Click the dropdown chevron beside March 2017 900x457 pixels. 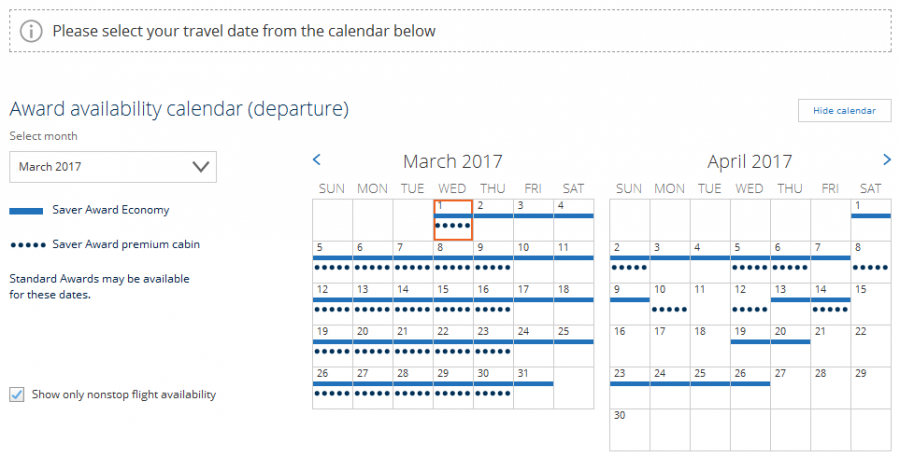[201, 167]
